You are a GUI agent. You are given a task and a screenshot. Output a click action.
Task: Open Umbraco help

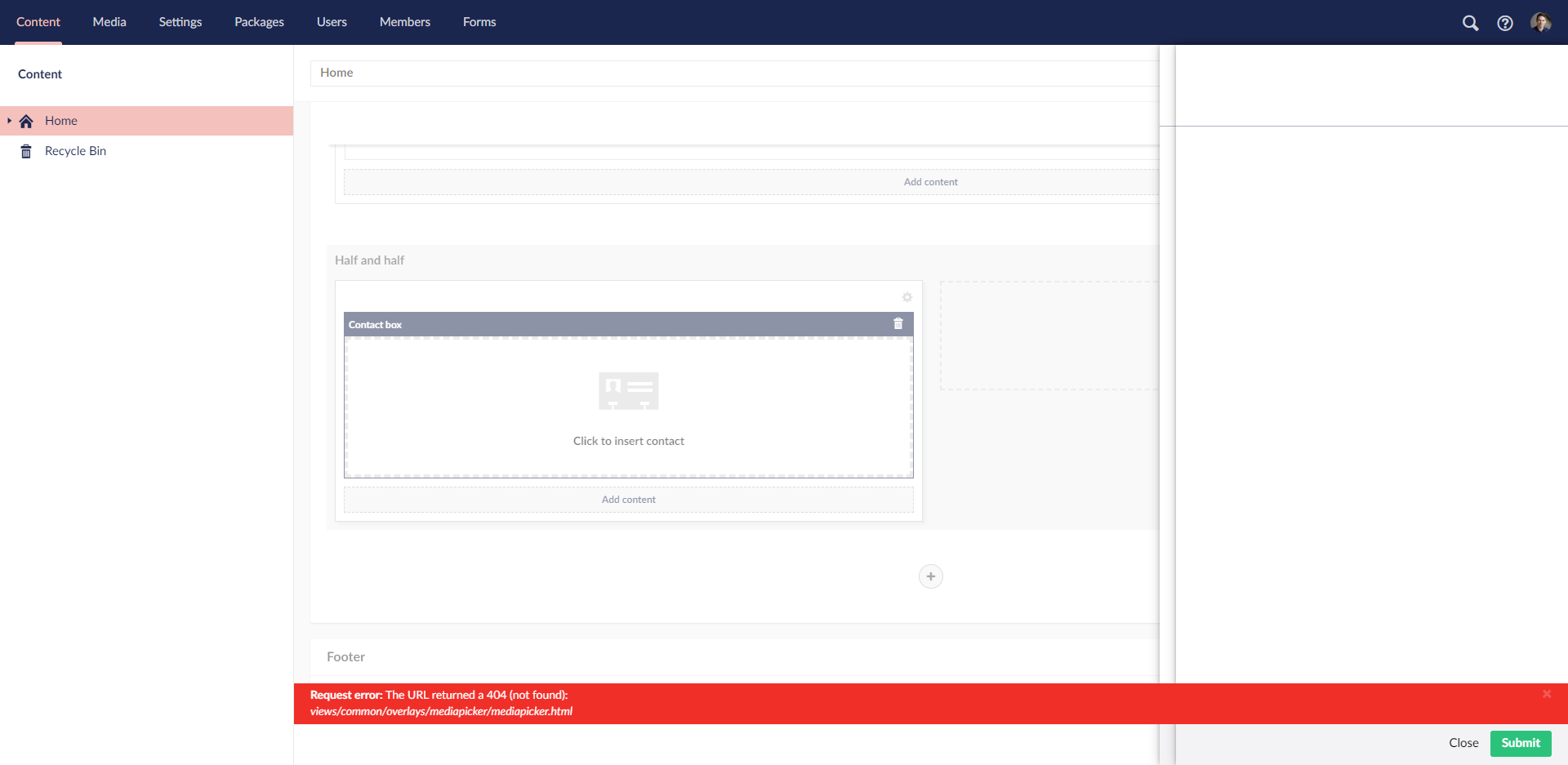tap(1506, 23)
